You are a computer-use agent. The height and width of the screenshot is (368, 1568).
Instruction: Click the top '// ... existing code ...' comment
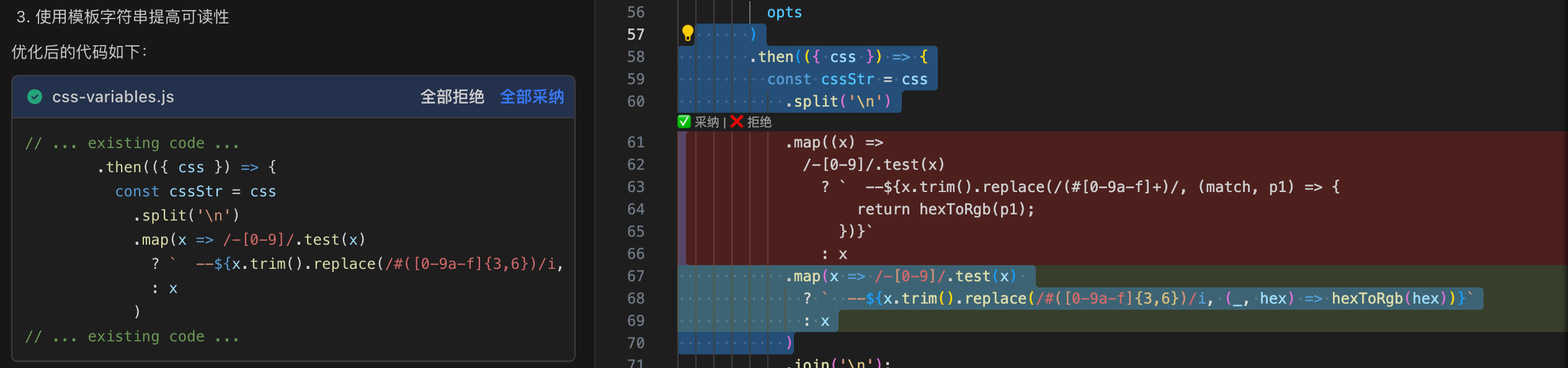[x=132, y=143]
